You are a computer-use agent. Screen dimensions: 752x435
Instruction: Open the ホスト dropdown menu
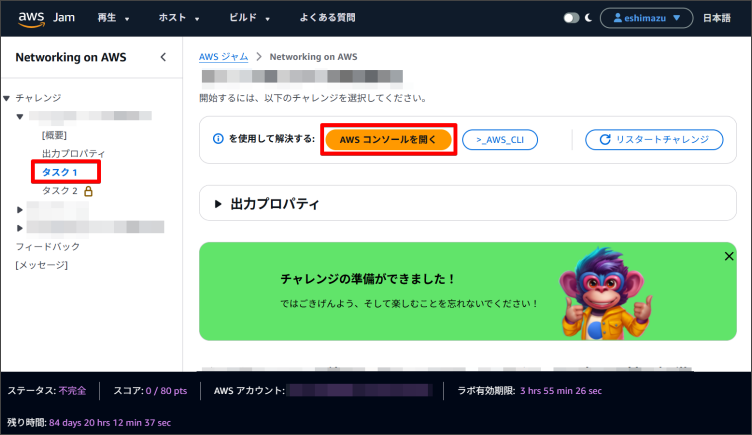click(x=178, y=18)
